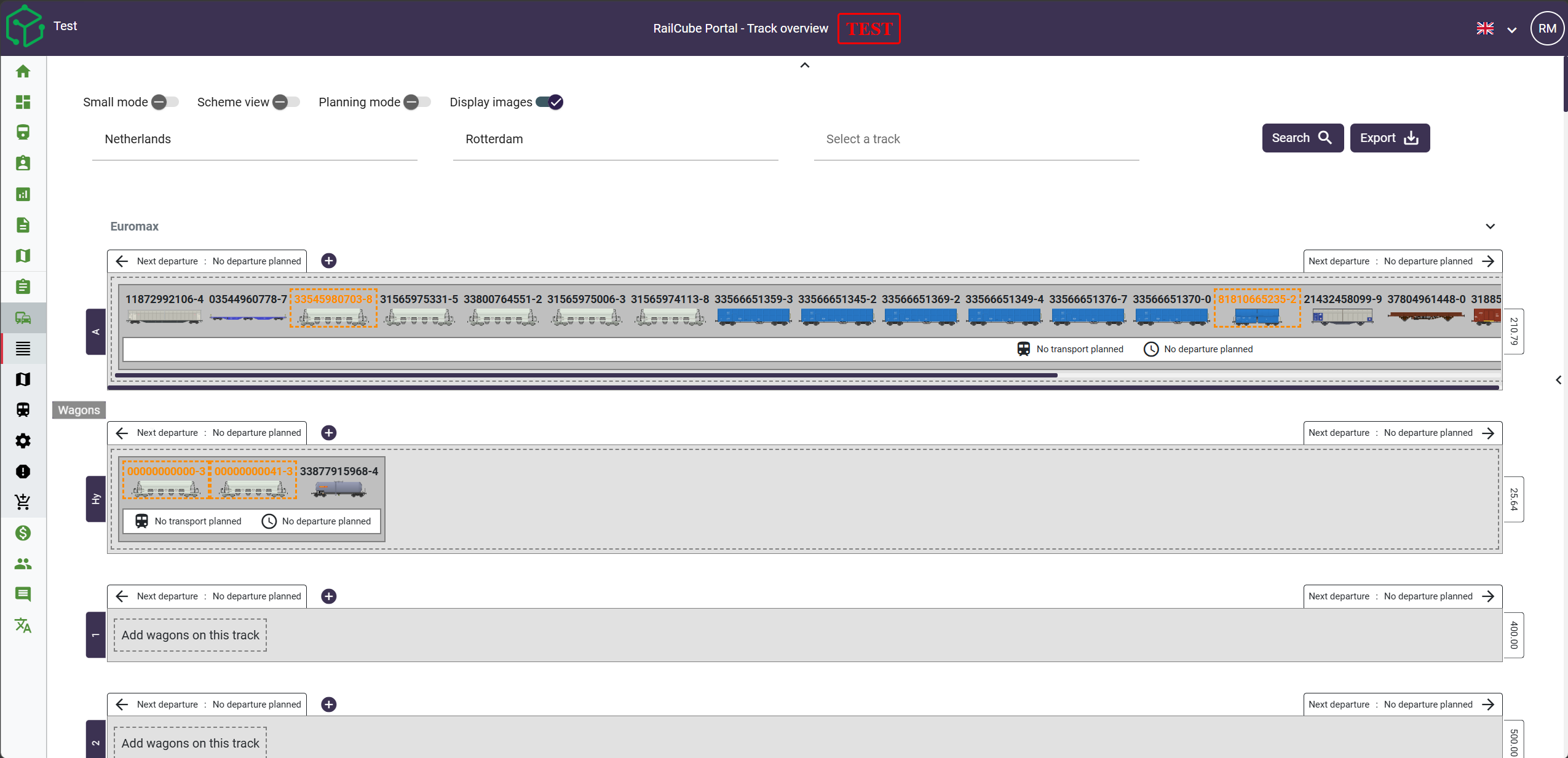Click the Select a track field
Viewport: 1568px width, 758px height.
976,140
